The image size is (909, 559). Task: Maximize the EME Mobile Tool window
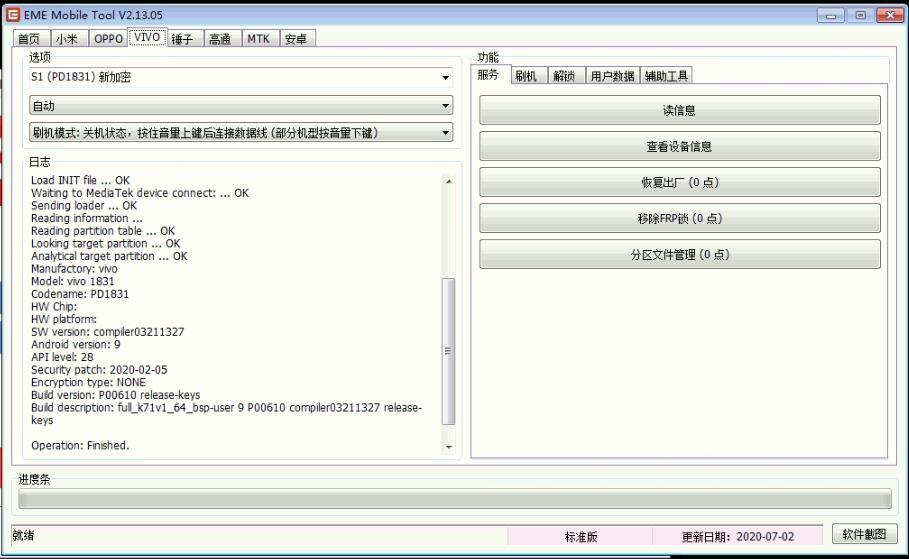point(860,16)
